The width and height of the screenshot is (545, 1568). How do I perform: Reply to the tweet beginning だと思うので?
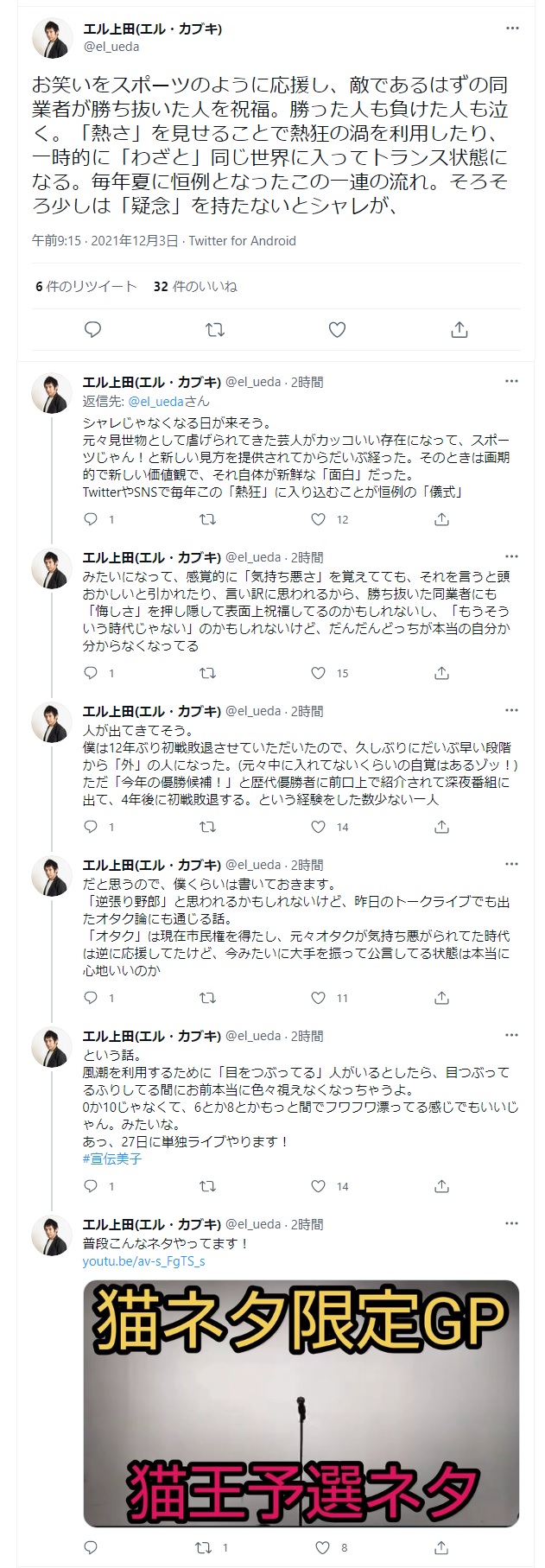point(91,998)
